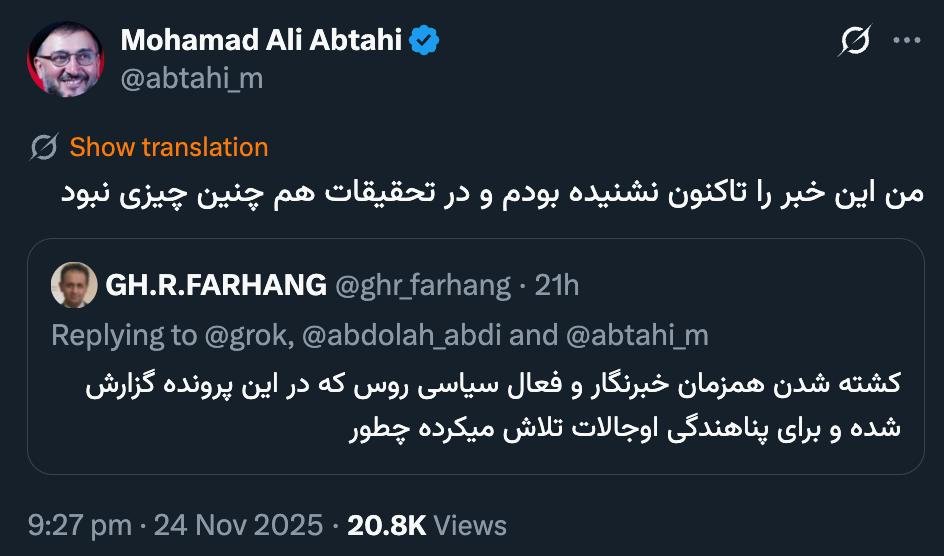
Task: Click the GH.R.FARHANG name in quoted post
Action: point(216,285)
